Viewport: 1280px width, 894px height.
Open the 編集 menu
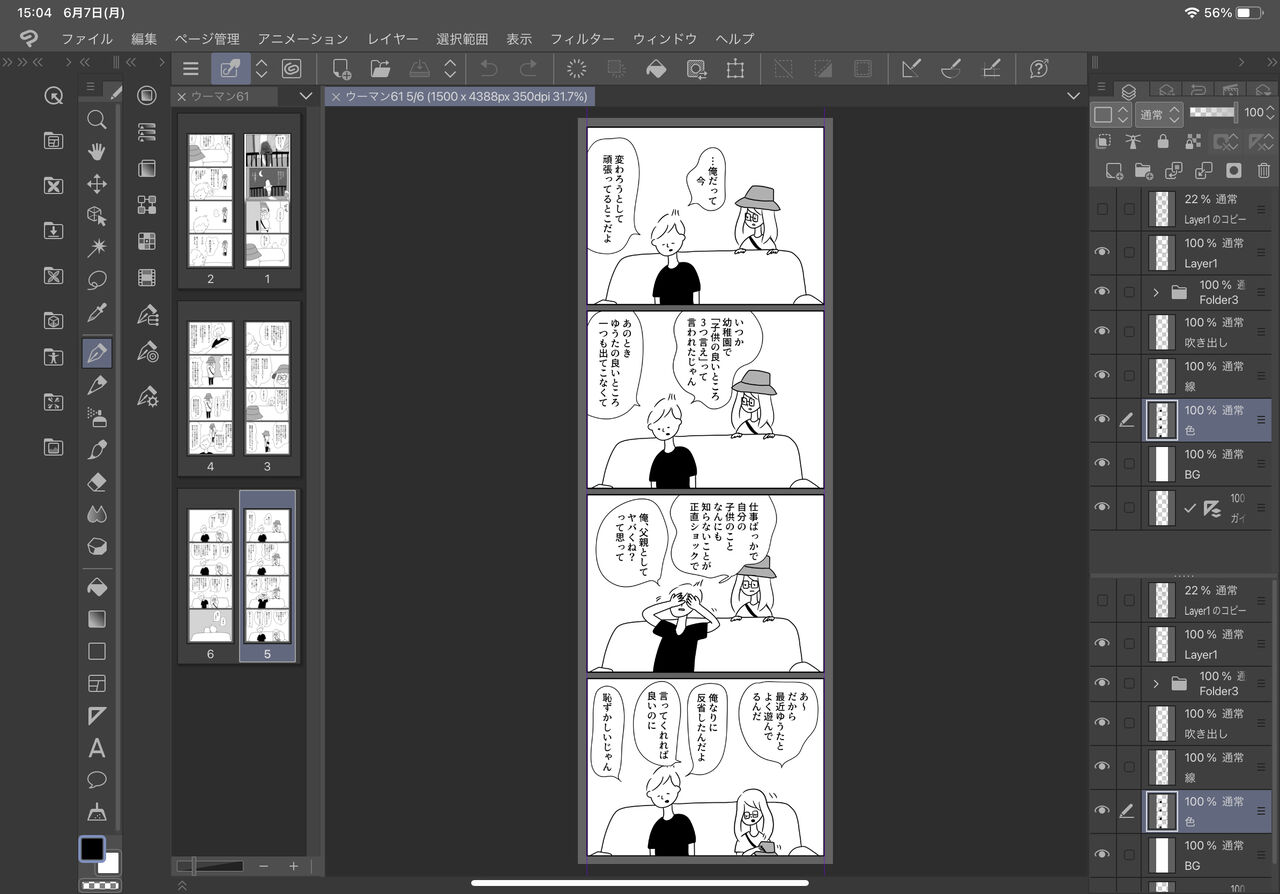[144, 39]
